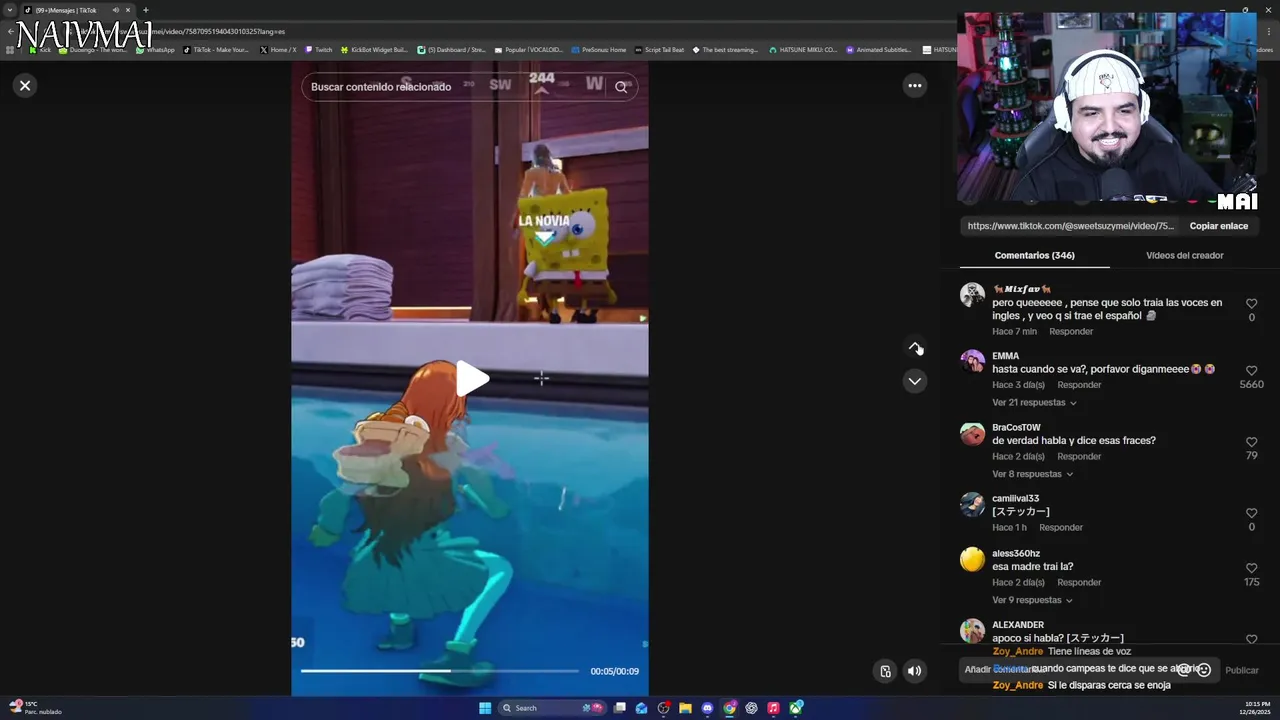Open KickBot Widget Builder bookmark

coord(374,49)
